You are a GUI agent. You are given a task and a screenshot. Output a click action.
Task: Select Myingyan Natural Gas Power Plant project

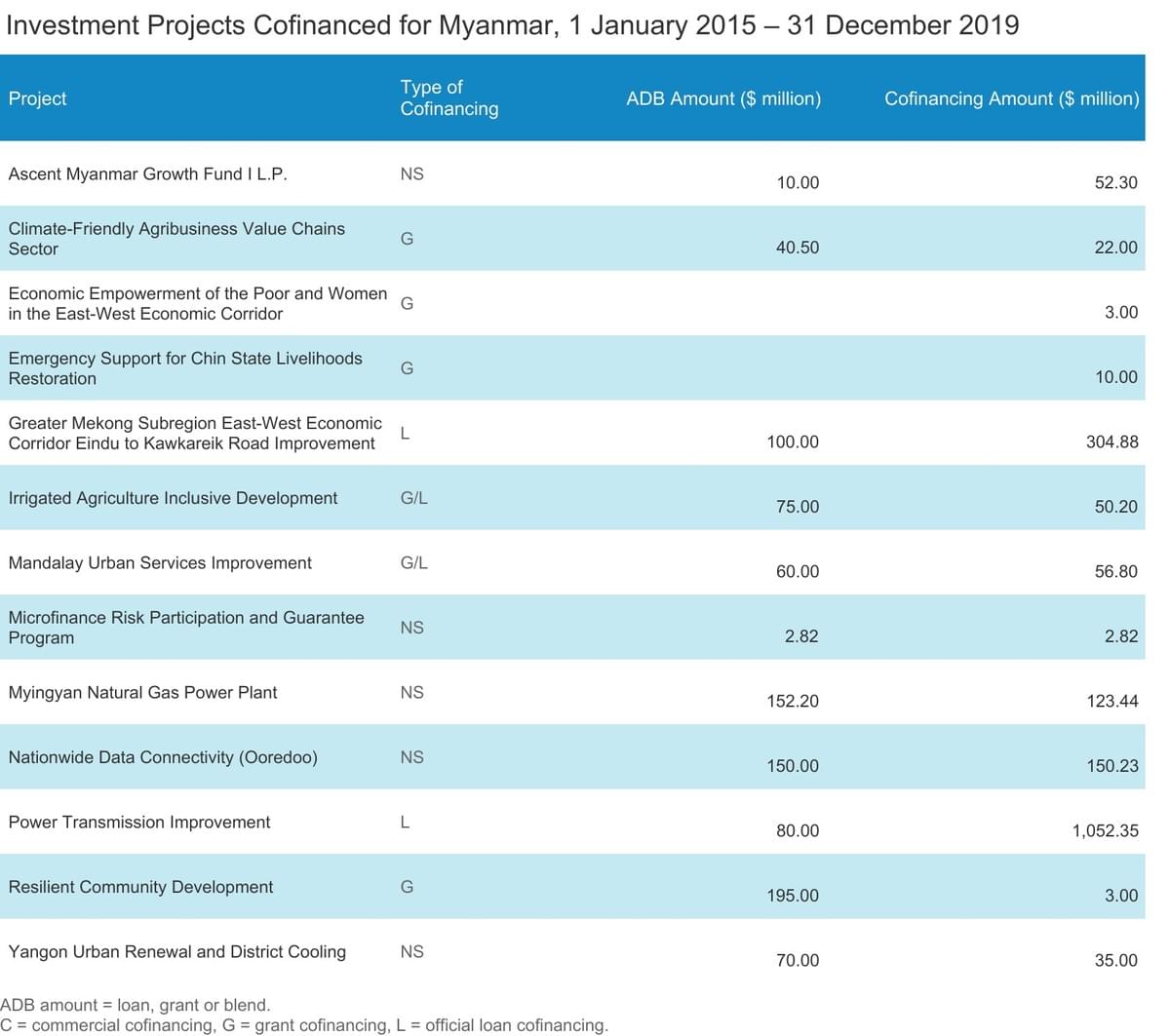point(142,692)
